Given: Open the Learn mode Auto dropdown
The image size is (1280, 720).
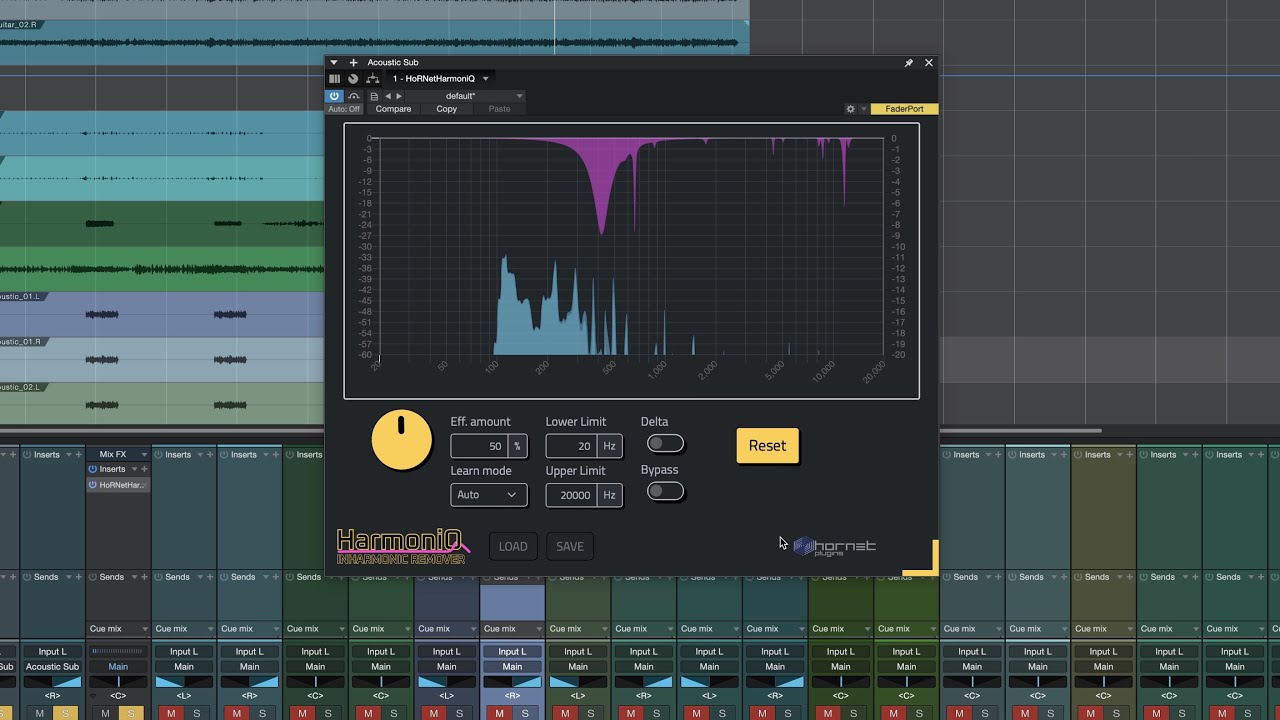Looking at the screenshot, I should (x=488, y=495).
